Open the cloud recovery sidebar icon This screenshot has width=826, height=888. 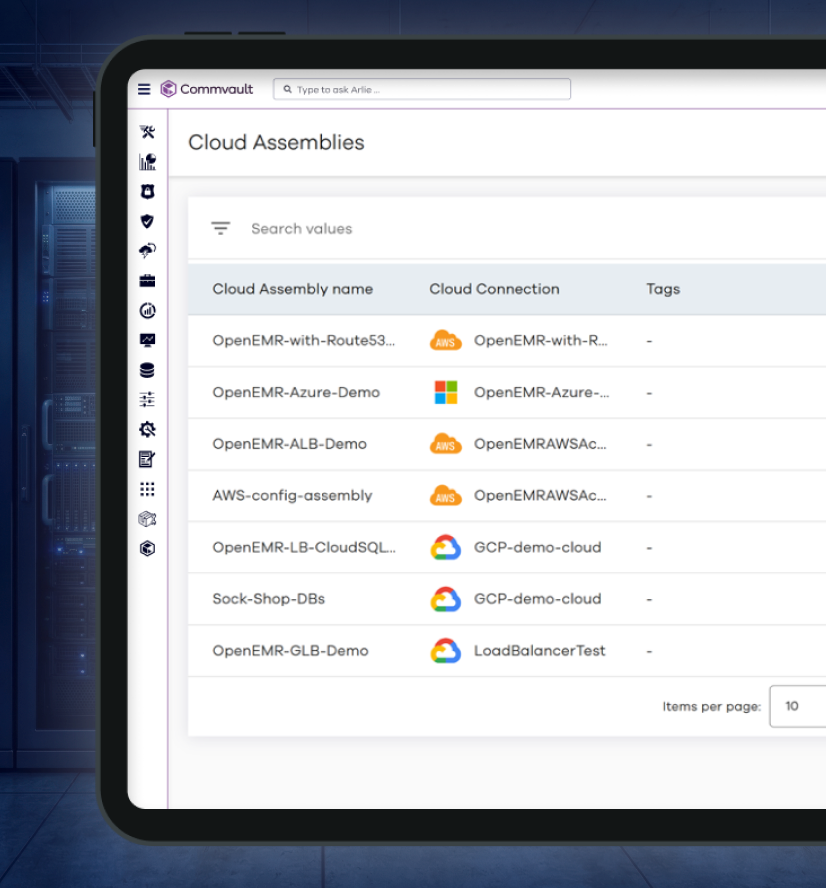click(x=147, y=251)
